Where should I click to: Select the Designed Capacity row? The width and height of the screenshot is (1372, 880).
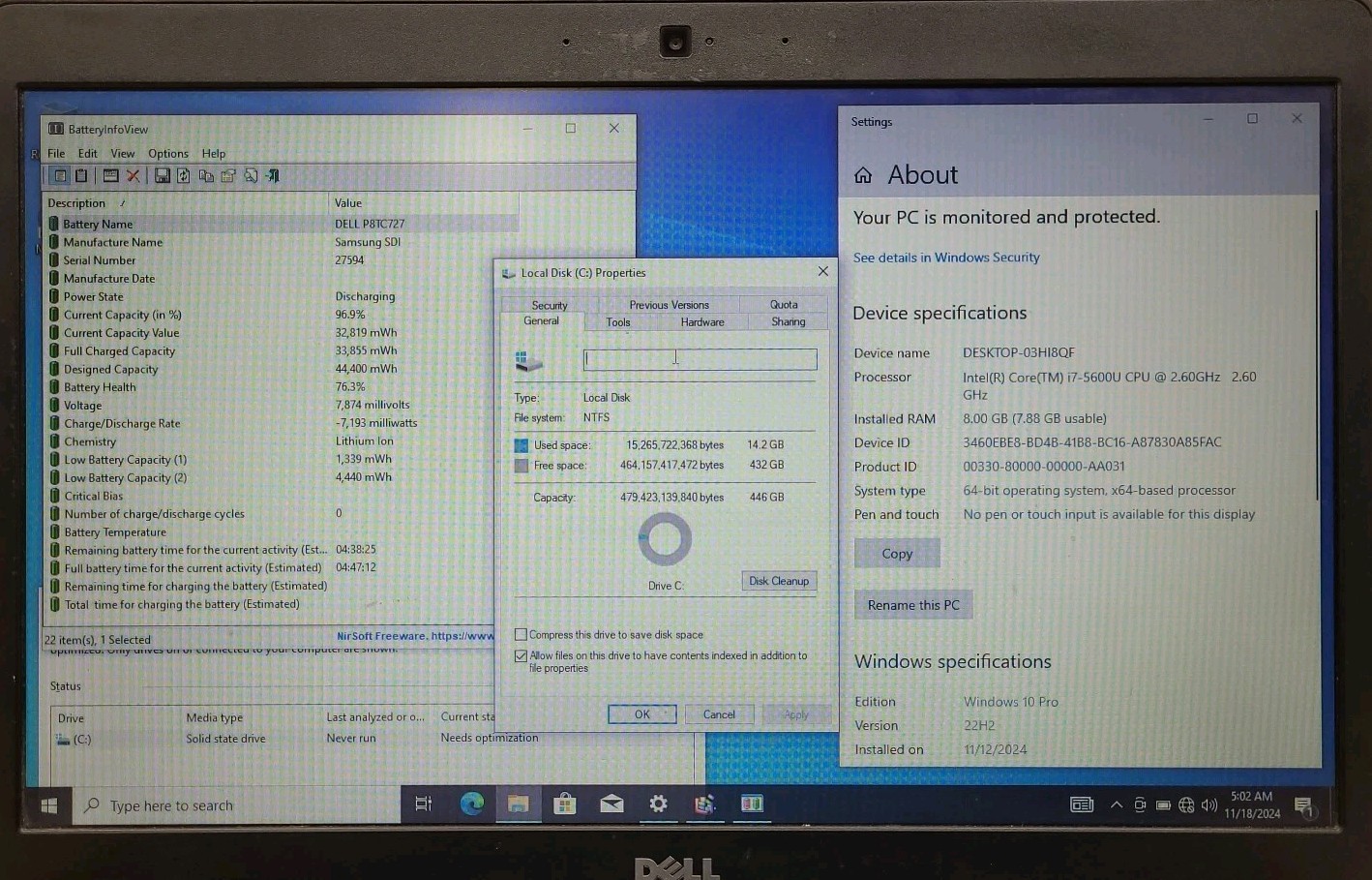coord(282,370)
